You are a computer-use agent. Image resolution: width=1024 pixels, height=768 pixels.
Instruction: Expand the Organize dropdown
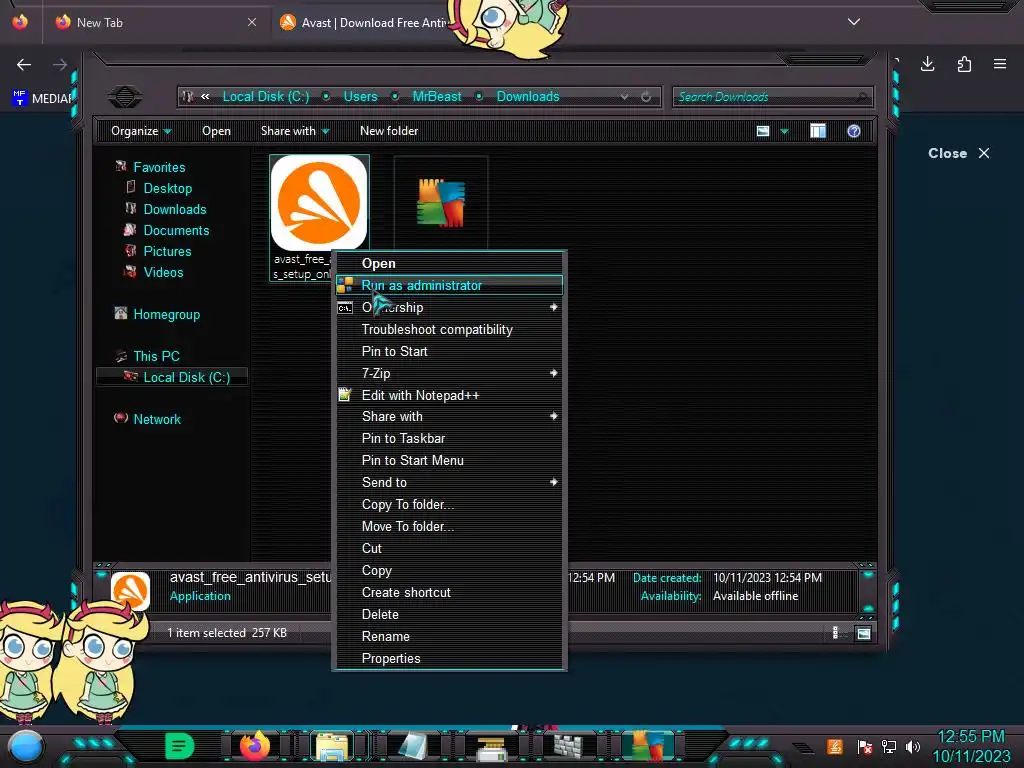pos(141,131)
